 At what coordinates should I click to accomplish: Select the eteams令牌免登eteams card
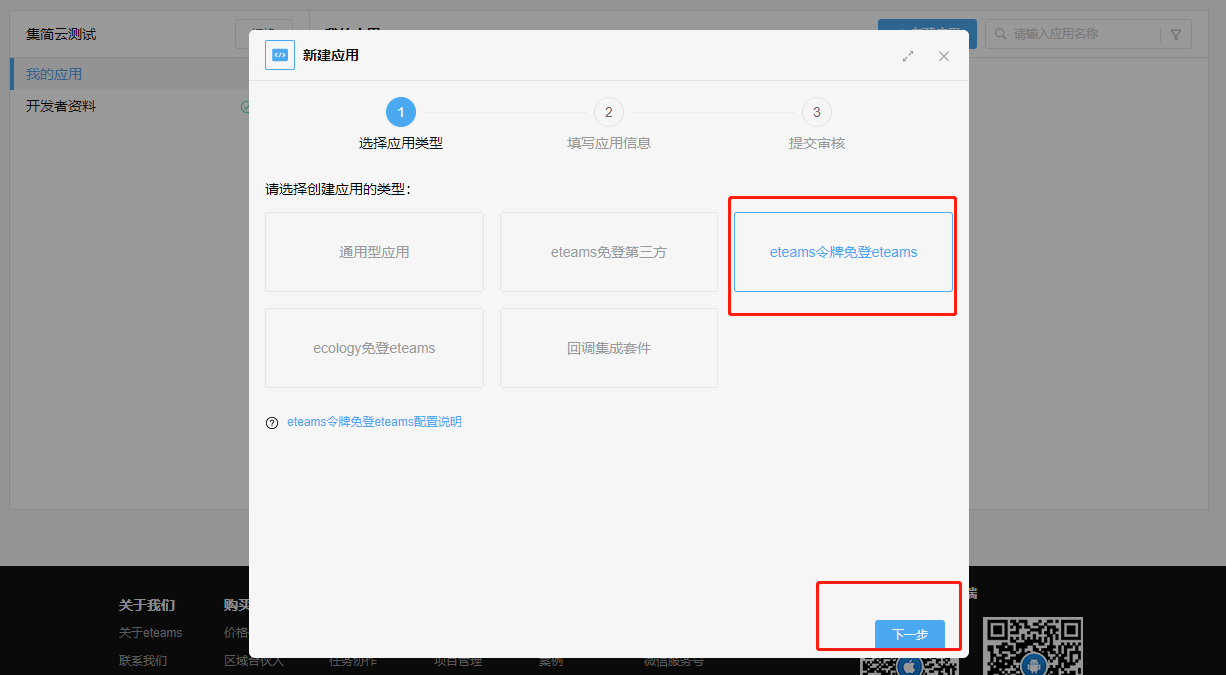click(x=843, y=252)
